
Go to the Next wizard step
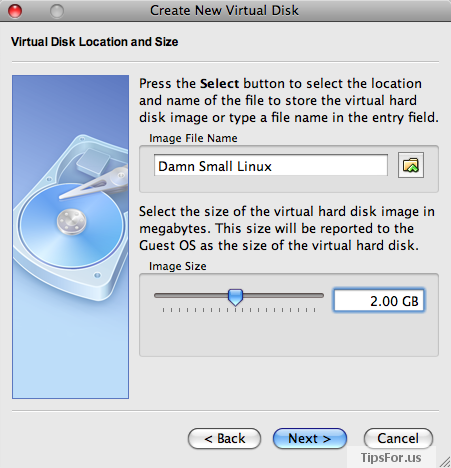pos(310,438)
